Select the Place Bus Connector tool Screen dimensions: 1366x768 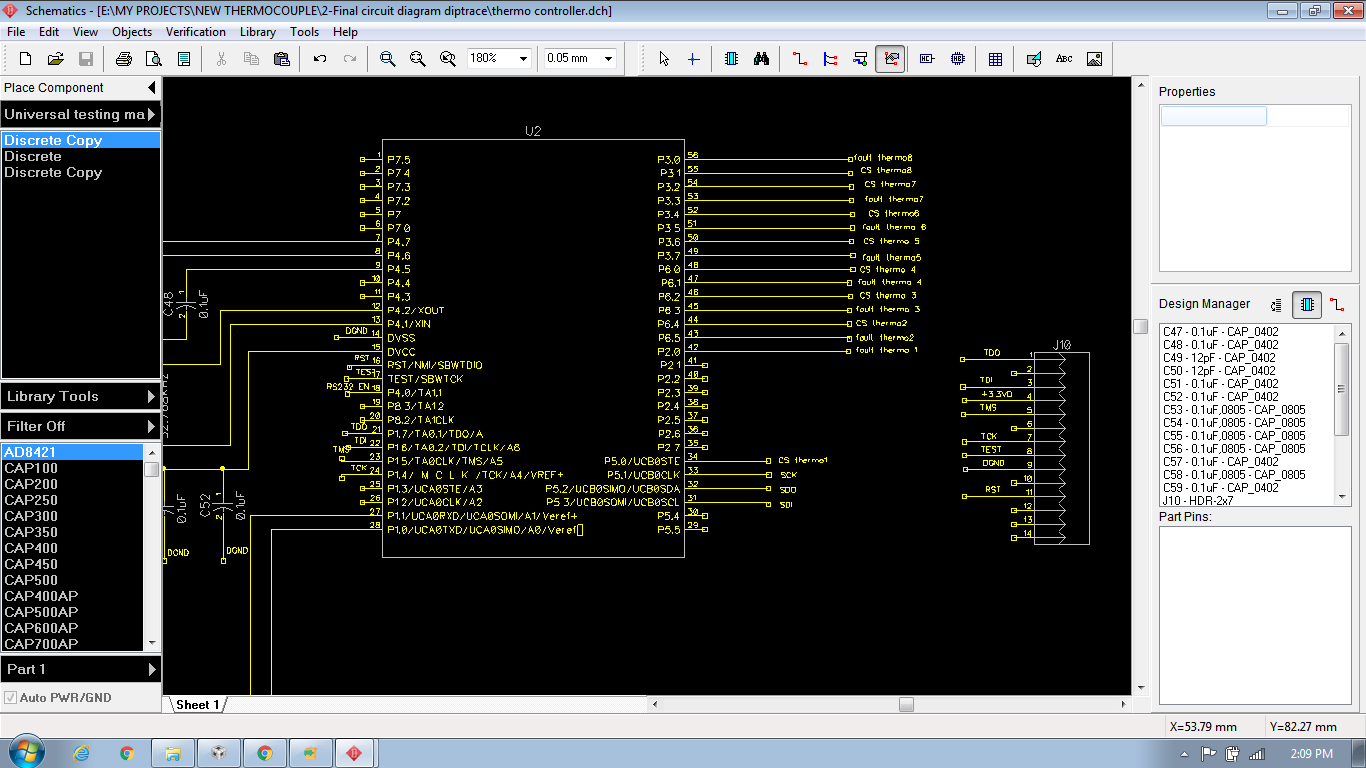pos(860,59)
